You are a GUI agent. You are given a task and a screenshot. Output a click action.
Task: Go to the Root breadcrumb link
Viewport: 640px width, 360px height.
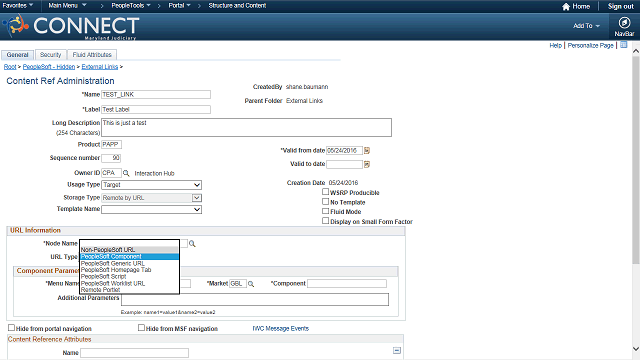click(10, 67)
